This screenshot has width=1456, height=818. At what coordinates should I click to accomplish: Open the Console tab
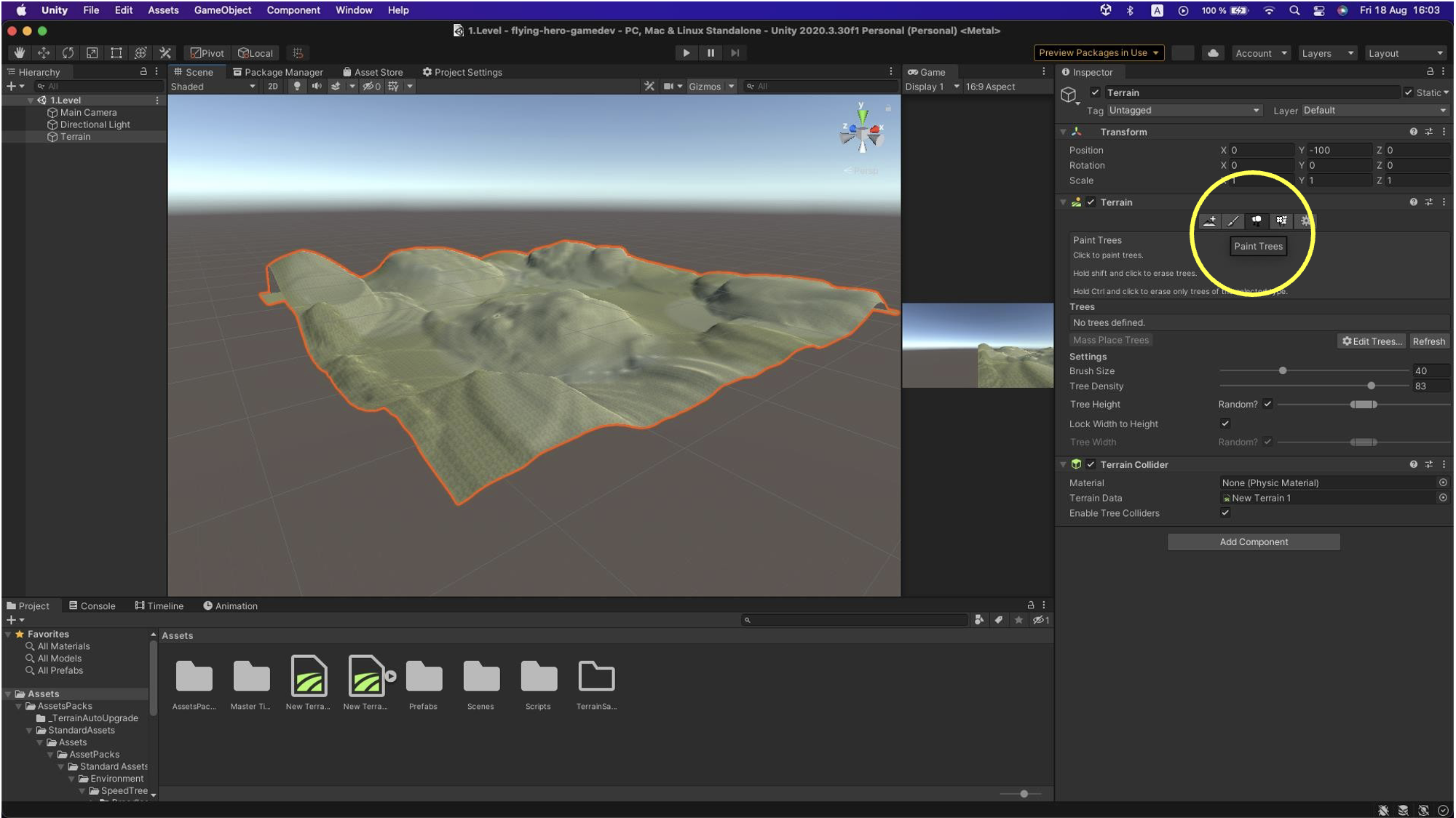tap(92, 605)
